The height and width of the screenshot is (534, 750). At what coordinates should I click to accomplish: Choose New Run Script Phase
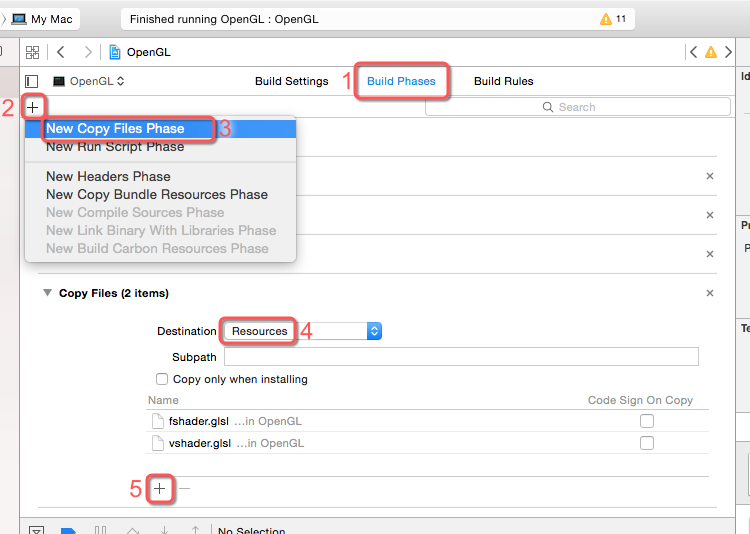coord(161,147)
